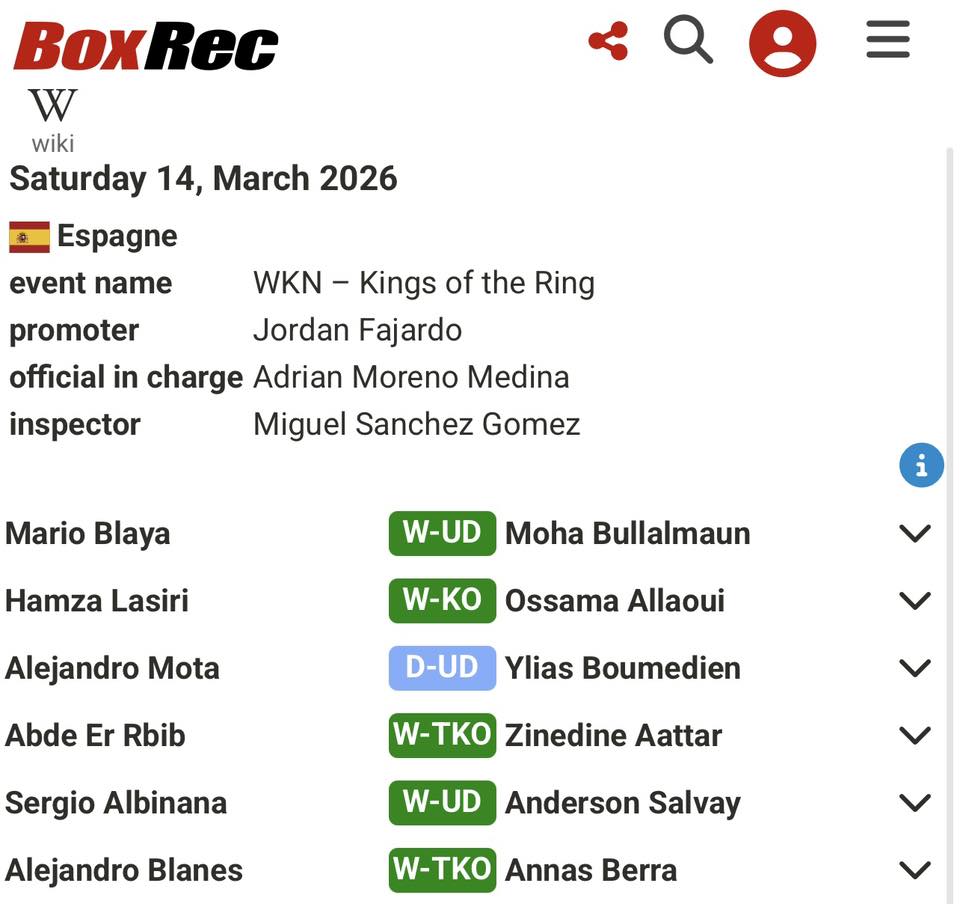Expand the Mario Blaya bout details
The image size is (960, 904).
click(x=915, y=533)
